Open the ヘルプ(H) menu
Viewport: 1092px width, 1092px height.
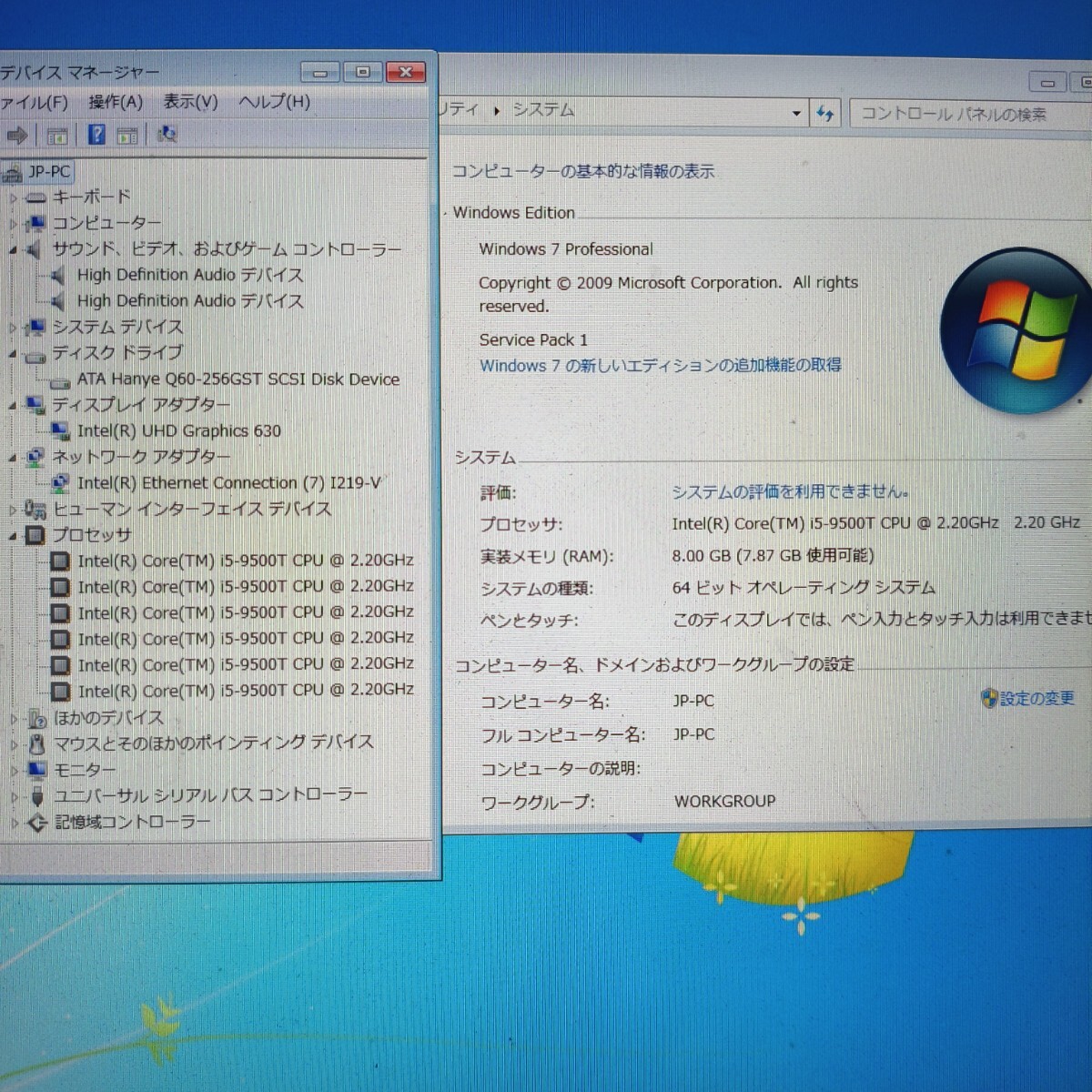tap(274, 101)
